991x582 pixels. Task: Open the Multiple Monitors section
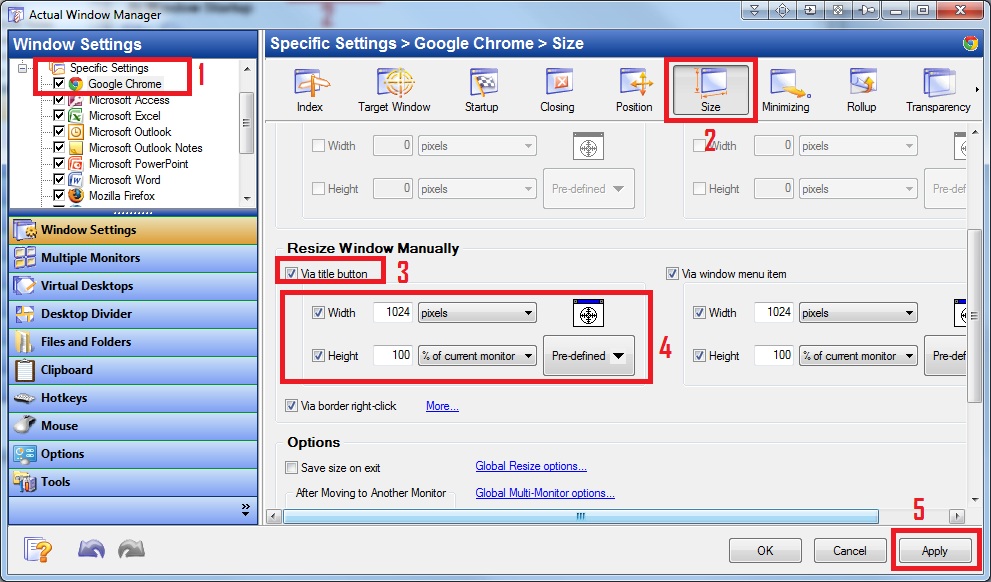[x=133, y=258]
